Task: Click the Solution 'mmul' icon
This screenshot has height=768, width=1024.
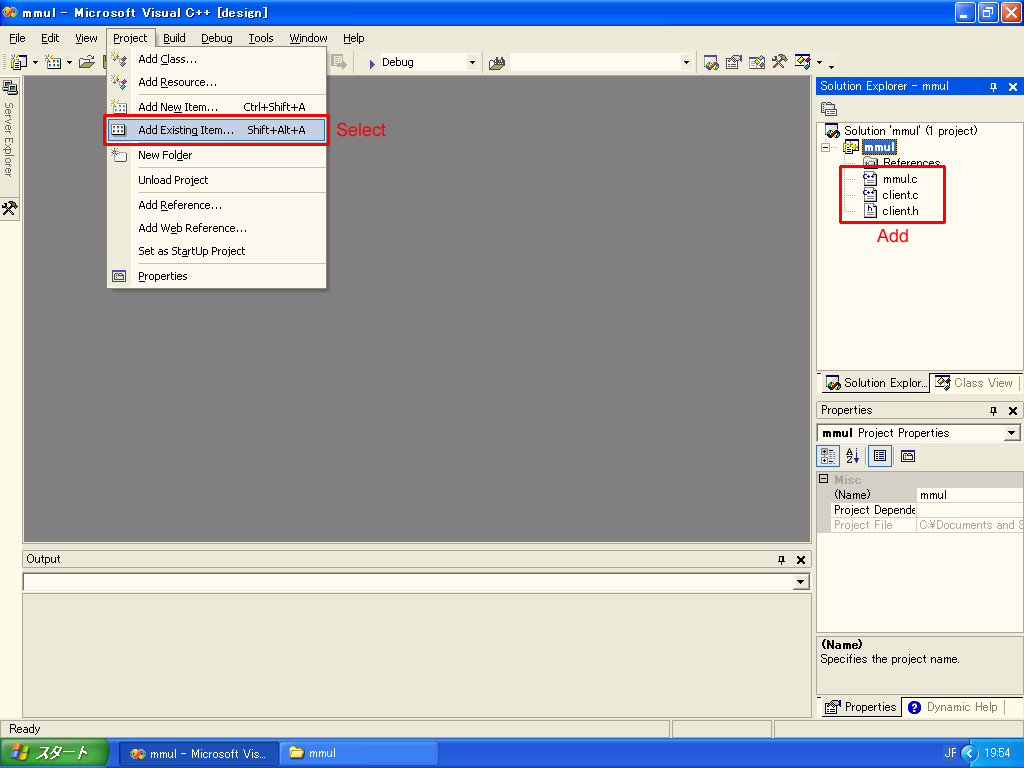Action: pyautogui.click(x=832, y=131)
